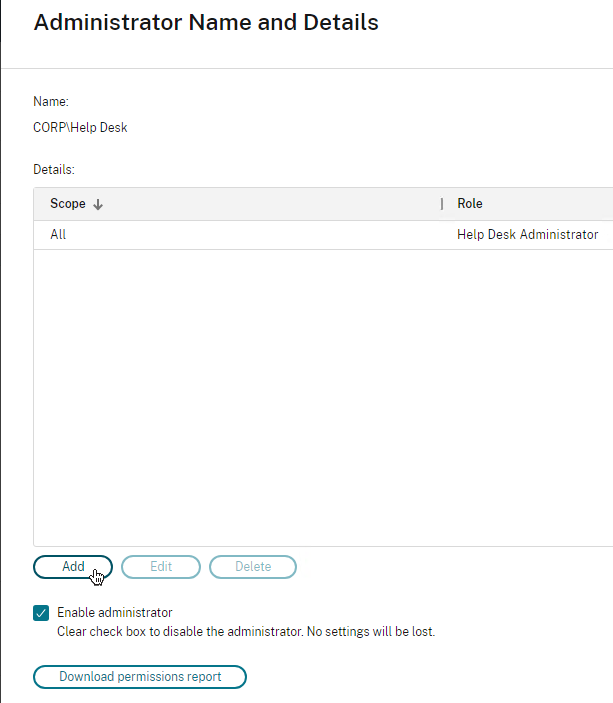Click the Edit button
This screenshot has width=613, height=703.
pyautogui.click(x=161, y=567)
